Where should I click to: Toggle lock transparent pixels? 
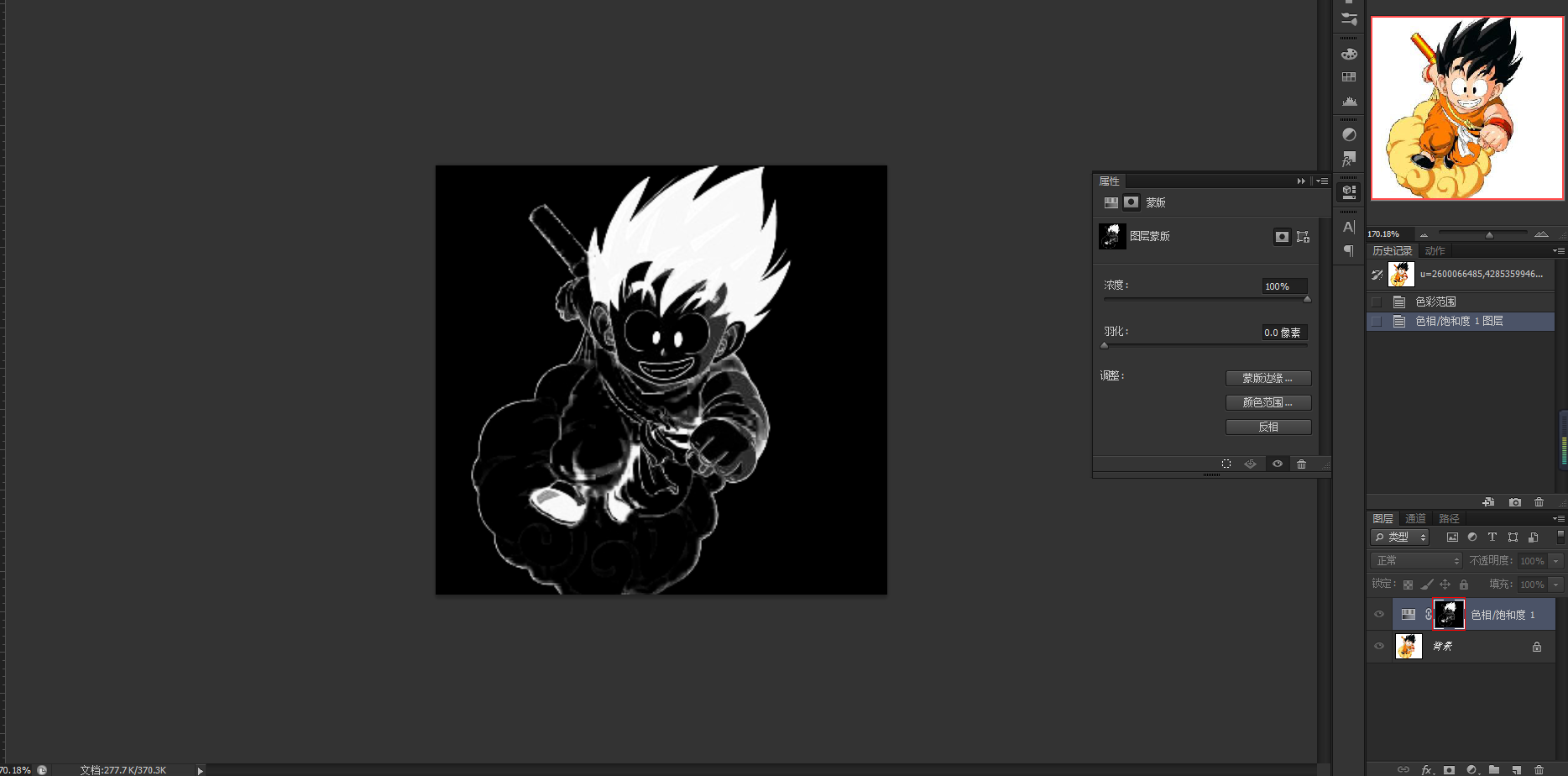[x=1408, y=585]
